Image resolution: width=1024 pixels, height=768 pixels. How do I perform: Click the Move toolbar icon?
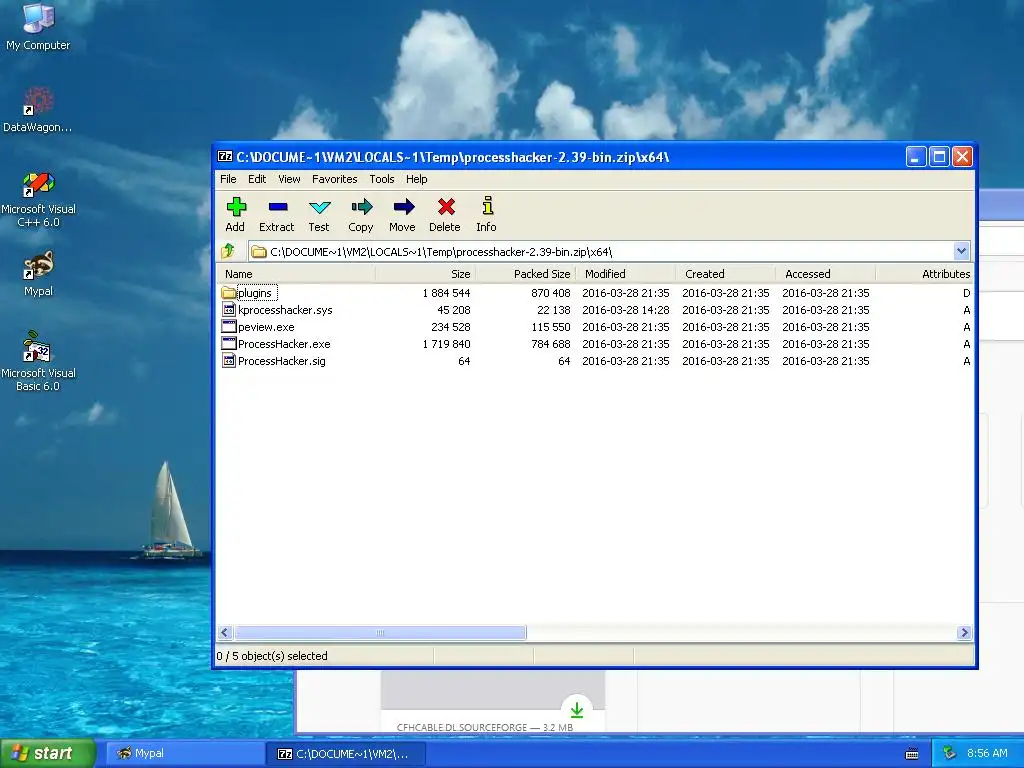(x=404, y=207)
